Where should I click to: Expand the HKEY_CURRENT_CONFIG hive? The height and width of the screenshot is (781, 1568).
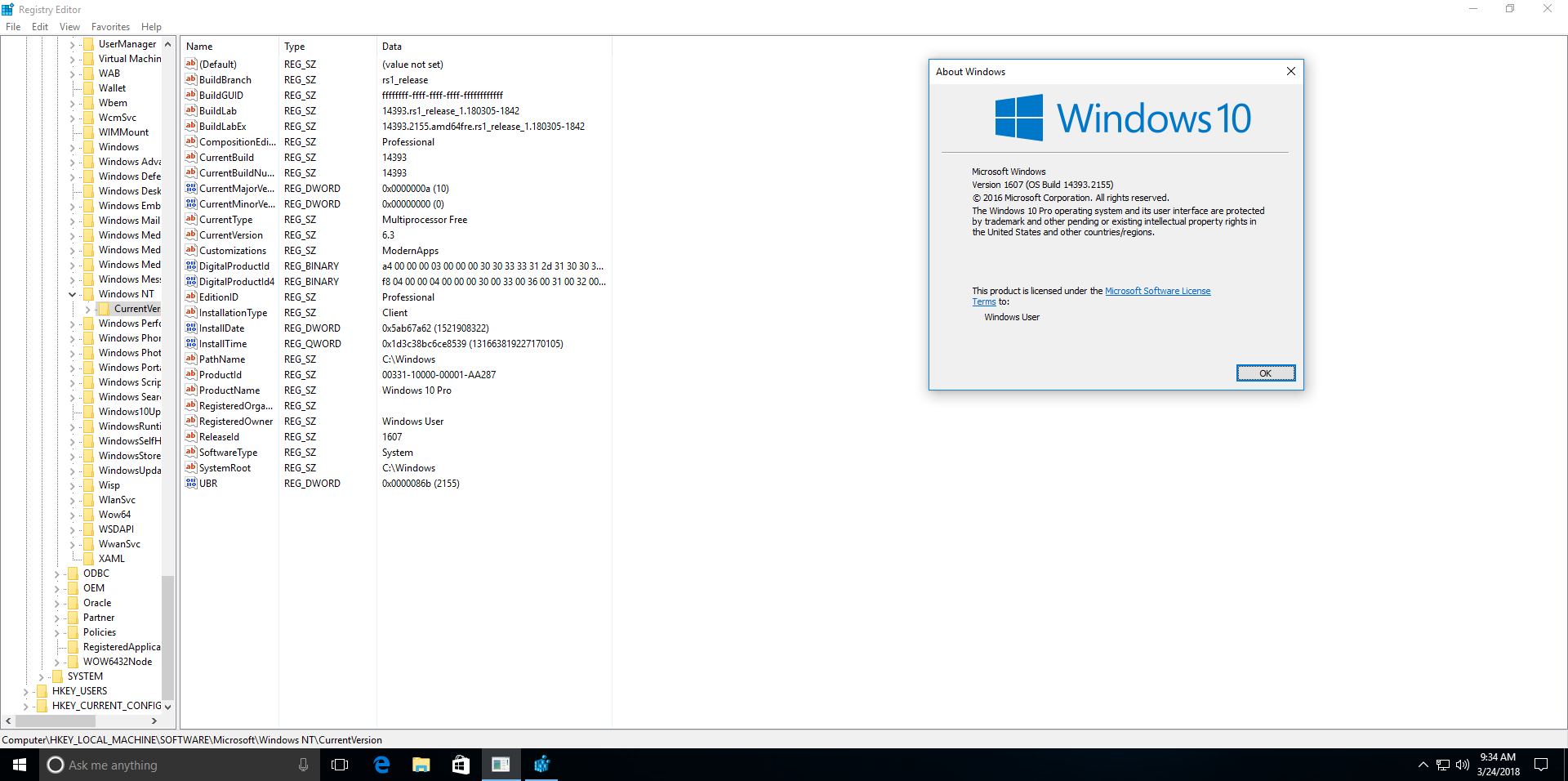(25, 706)
